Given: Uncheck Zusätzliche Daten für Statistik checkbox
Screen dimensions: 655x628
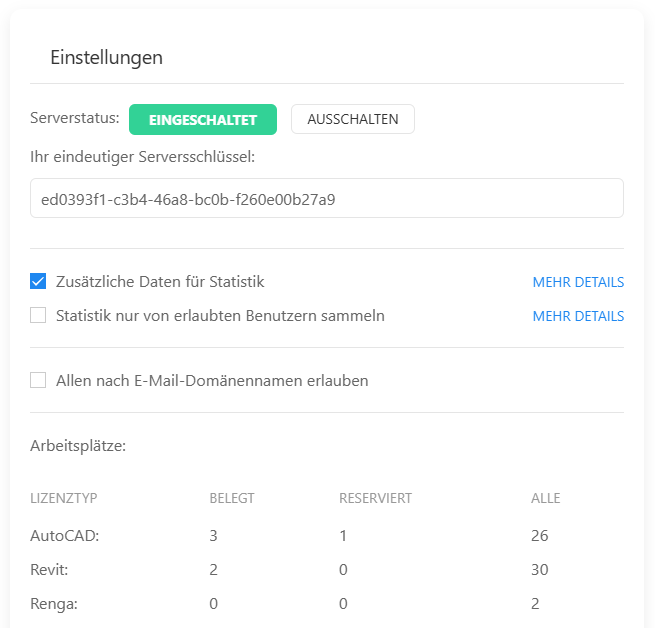Looking at the screenshot, I should click(39, 282).
